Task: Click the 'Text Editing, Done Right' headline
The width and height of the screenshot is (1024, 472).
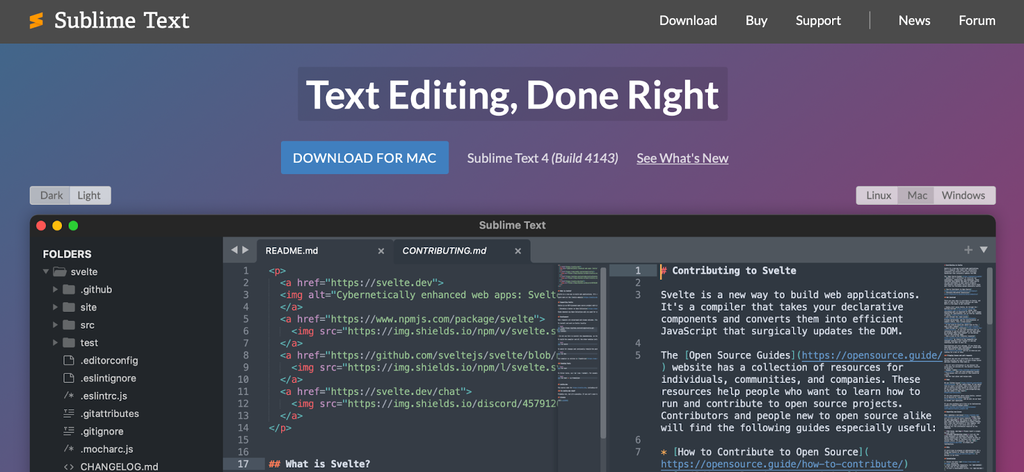Action: 513,94
